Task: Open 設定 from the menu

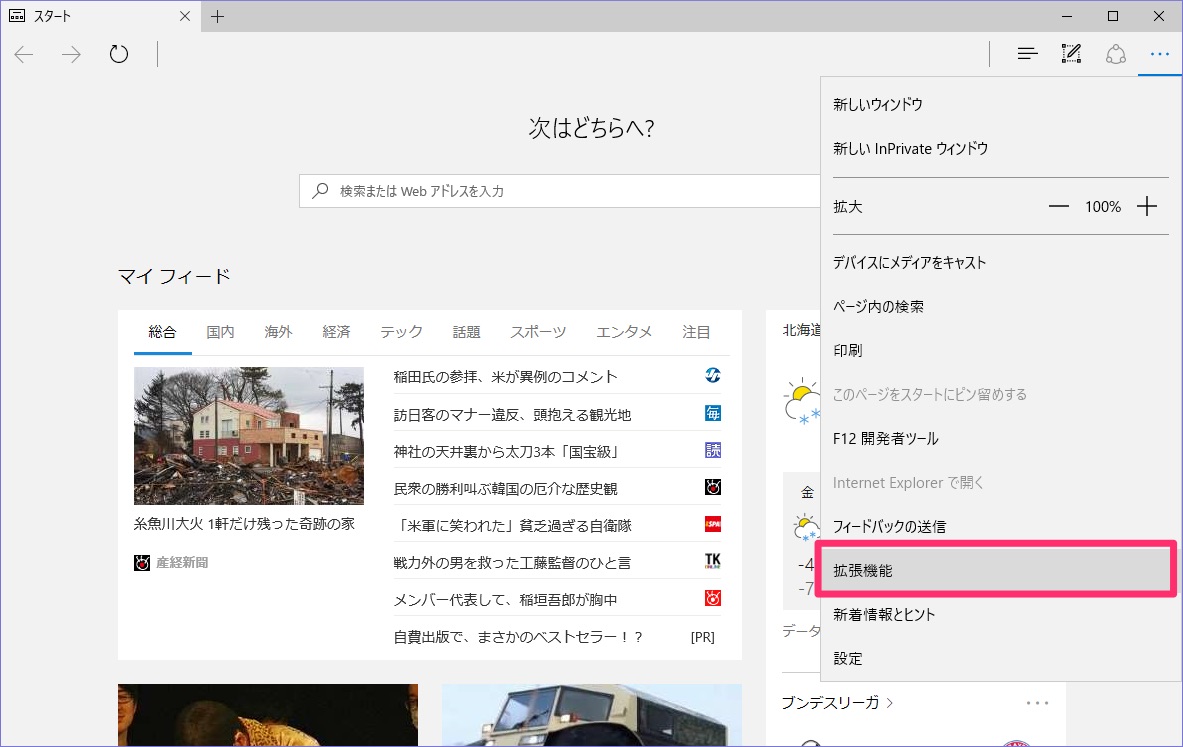Action: pyautogui.click(x=1000, y=658)
